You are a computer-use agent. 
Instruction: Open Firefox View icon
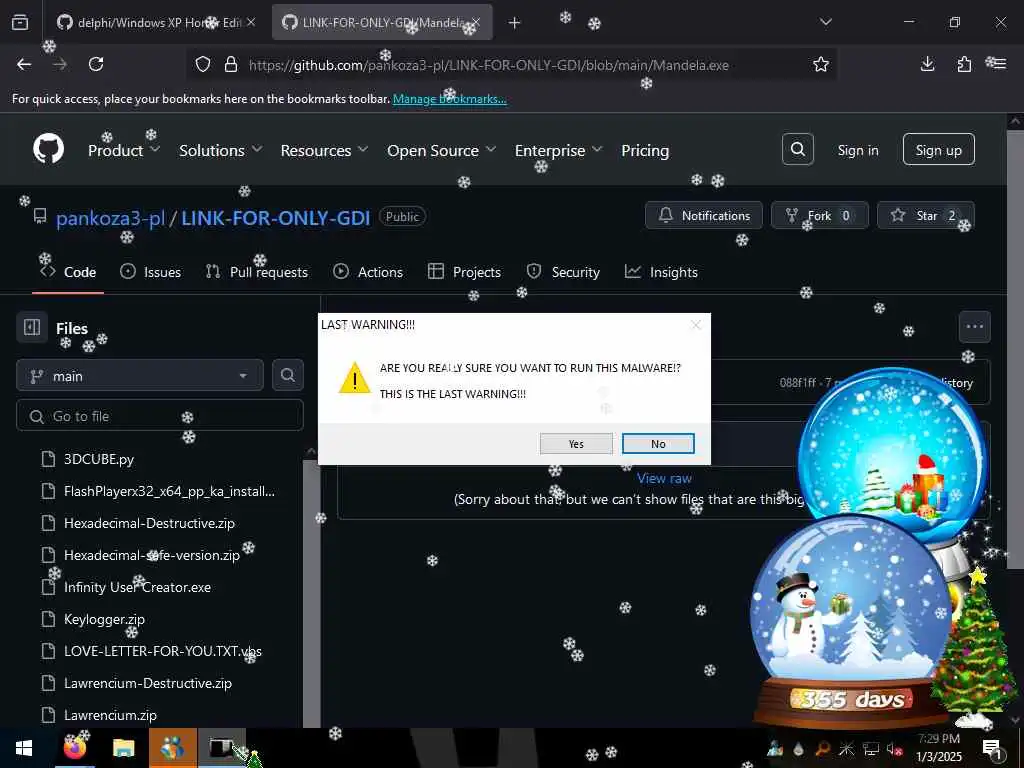coord(20,22)
